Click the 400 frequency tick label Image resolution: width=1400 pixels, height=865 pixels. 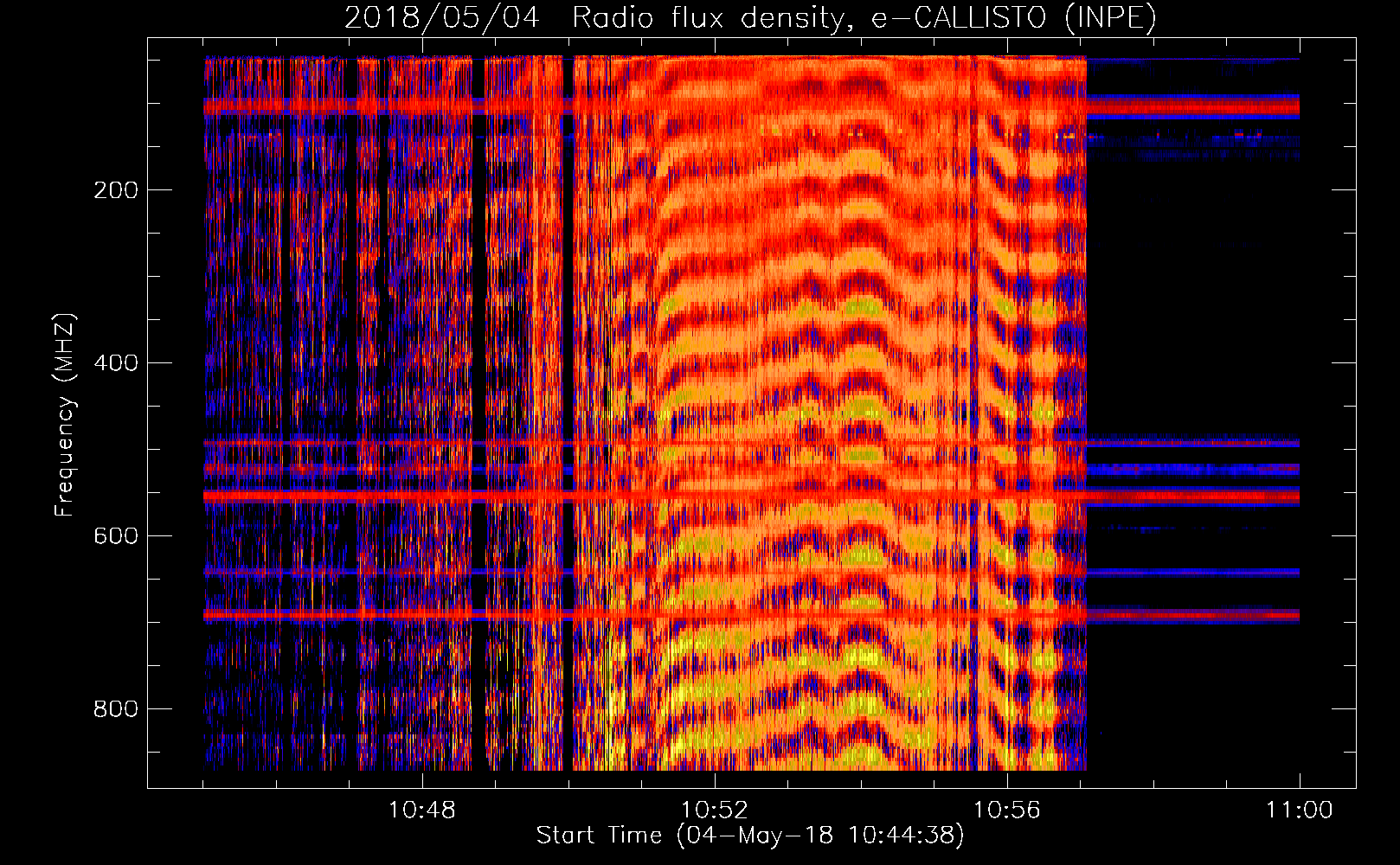pos(116,363)
